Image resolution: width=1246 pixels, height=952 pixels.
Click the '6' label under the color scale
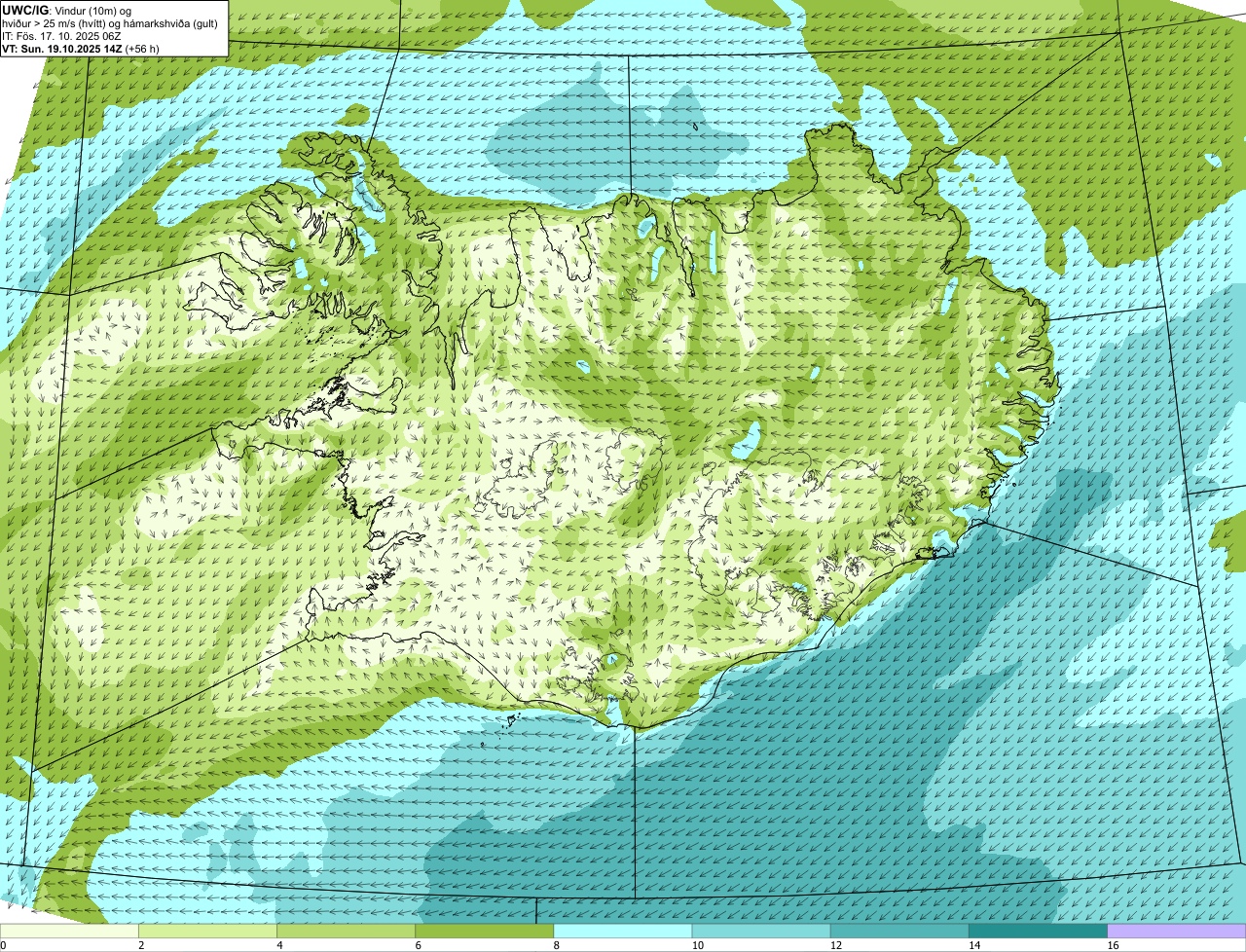(418, 945)
